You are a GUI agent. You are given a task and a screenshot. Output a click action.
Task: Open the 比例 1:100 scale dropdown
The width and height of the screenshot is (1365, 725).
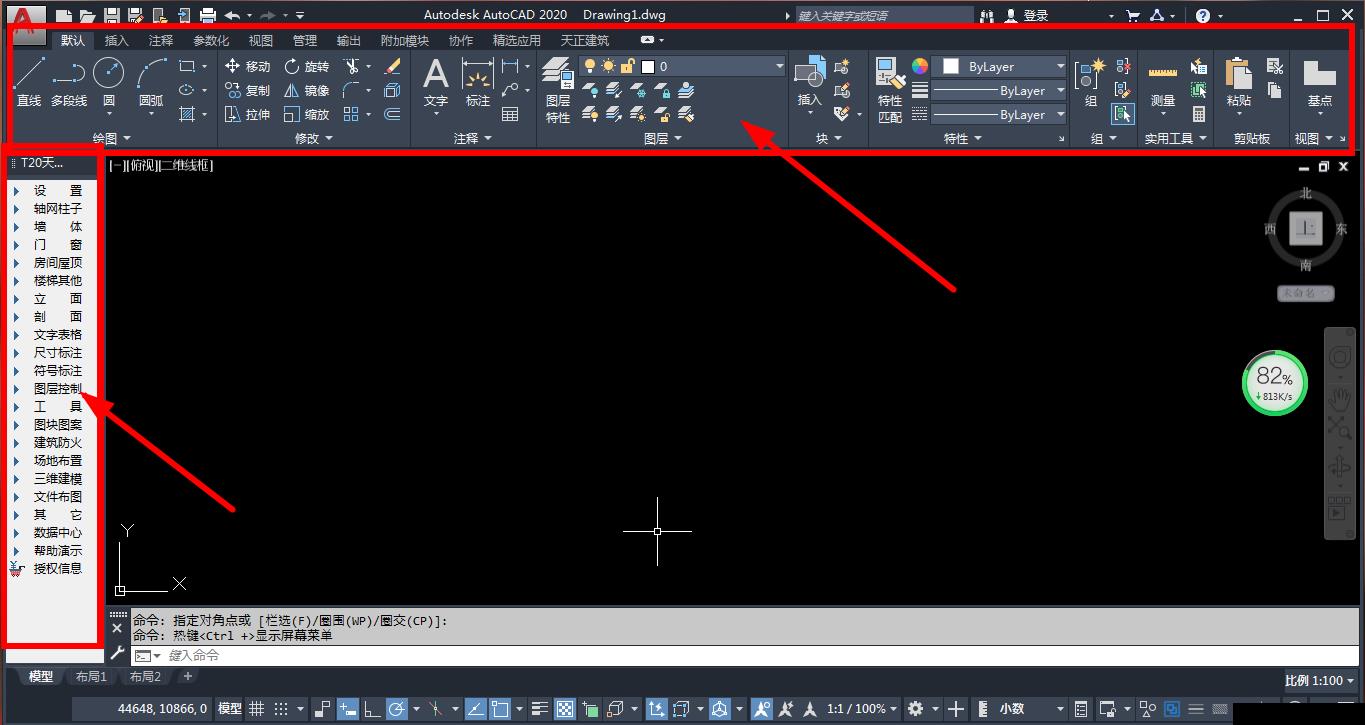click(1318, 680)
